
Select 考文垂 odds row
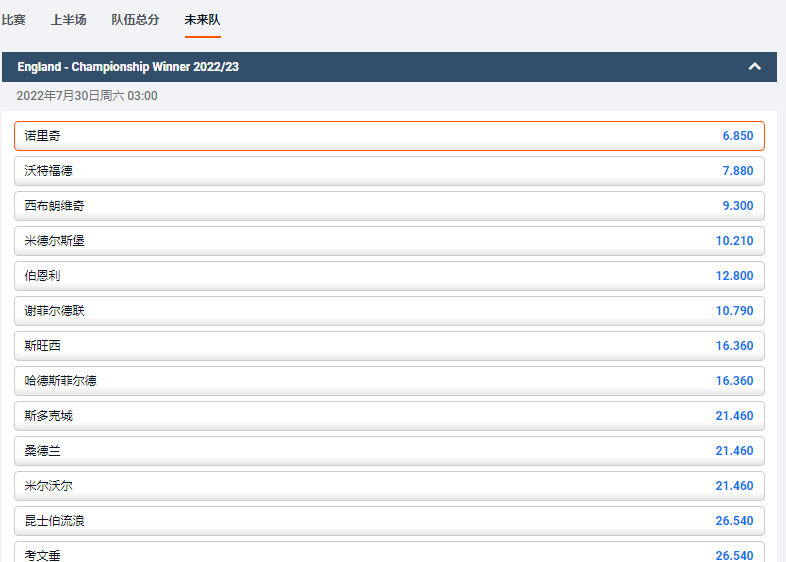click(389, 553)
